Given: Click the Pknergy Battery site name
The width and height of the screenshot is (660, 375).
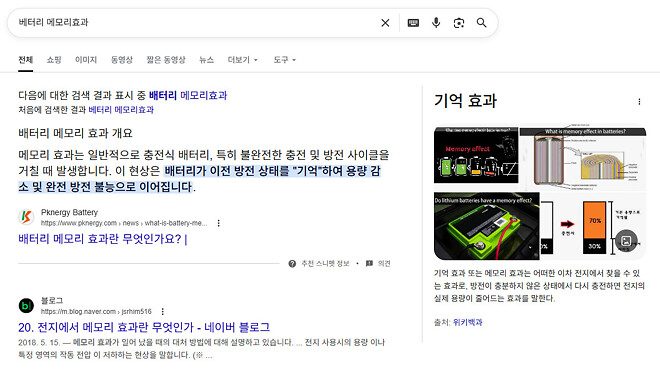Looking at the screenshot, I should 69,212.
